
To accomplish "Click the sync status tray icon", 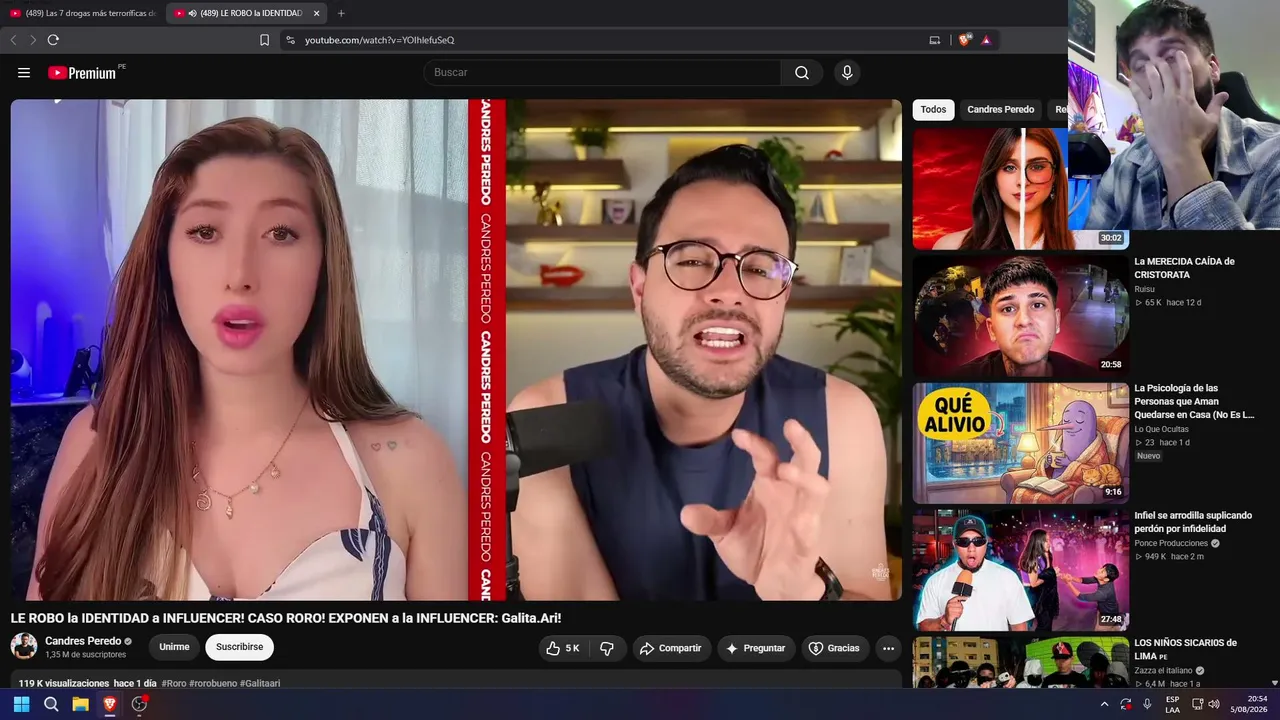I will pyautogui.click(x=1126, y=704).
